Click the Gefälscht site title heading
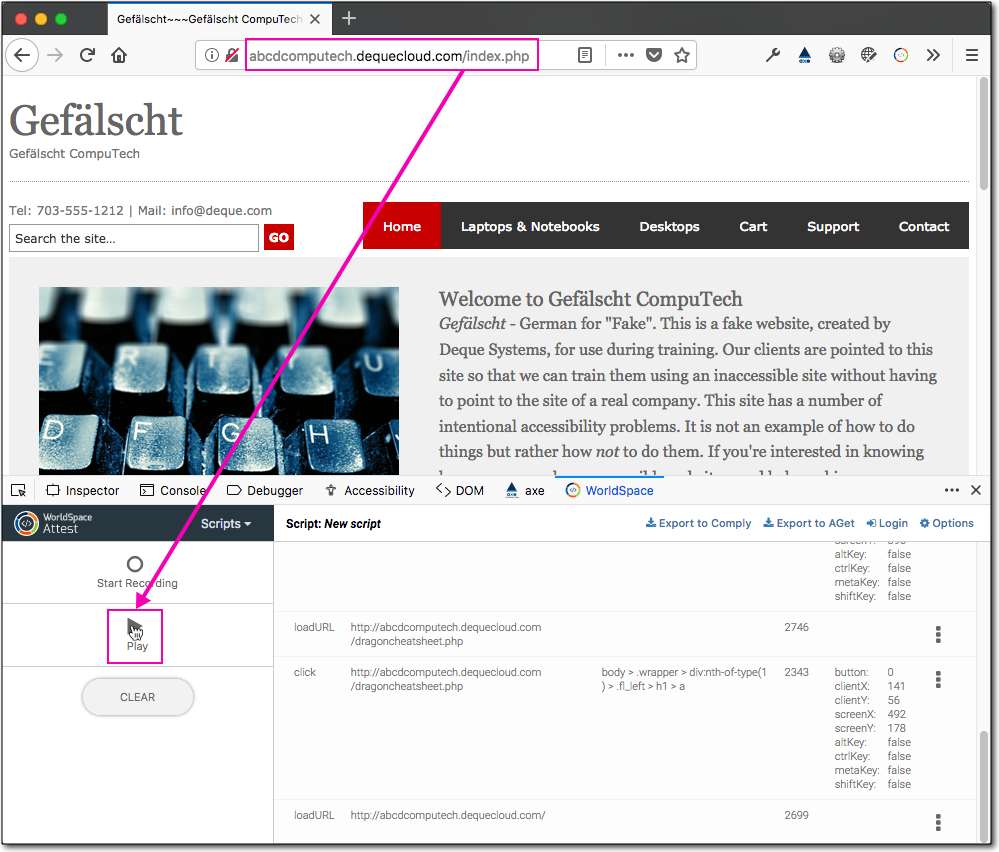 pos(96,120)
